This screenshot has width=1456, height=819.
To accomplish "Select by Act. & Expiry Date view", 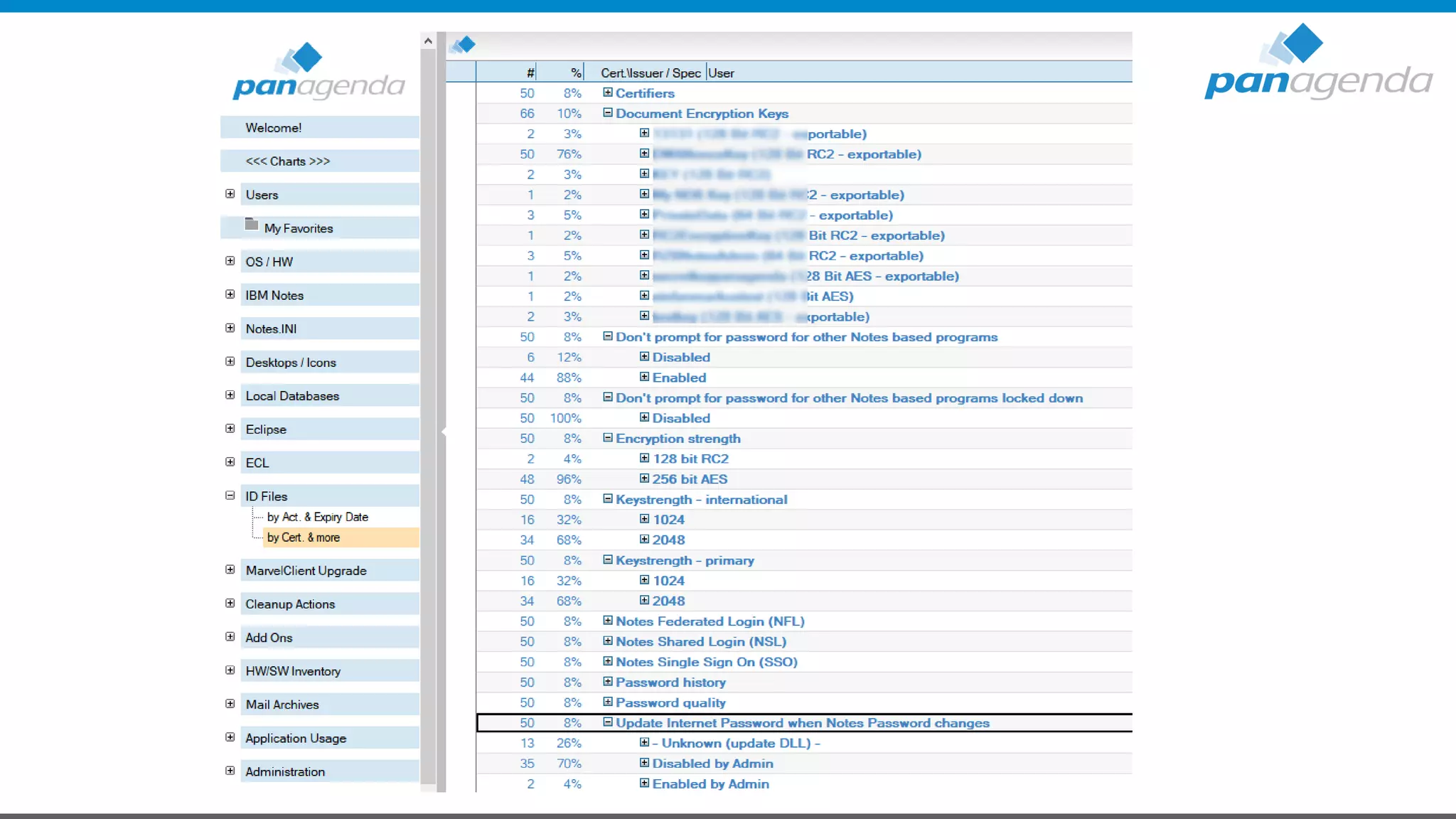I will (317, 517).
